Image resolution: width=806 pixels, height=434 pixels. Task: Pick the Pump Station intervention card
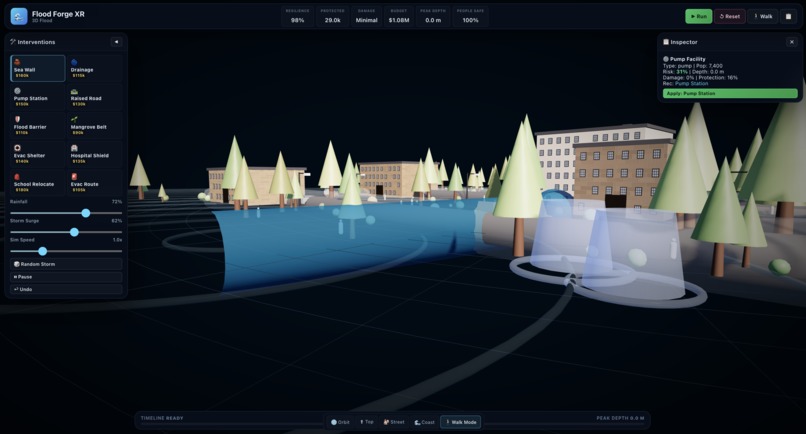tap(38, 97)
